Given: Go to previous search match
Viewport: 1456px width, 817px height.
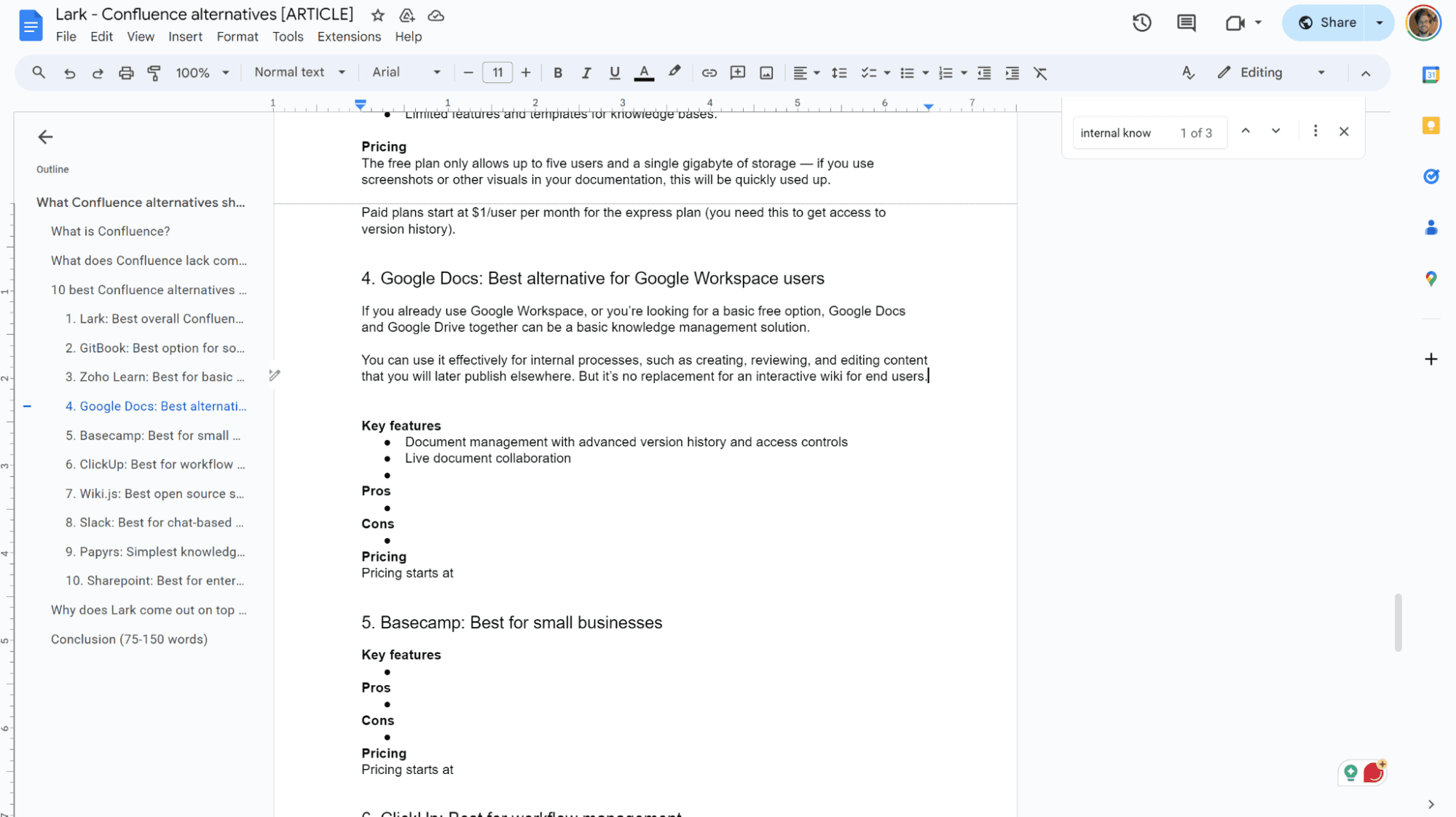Looking at the screenshot, I should click(x=1246, y=131).
